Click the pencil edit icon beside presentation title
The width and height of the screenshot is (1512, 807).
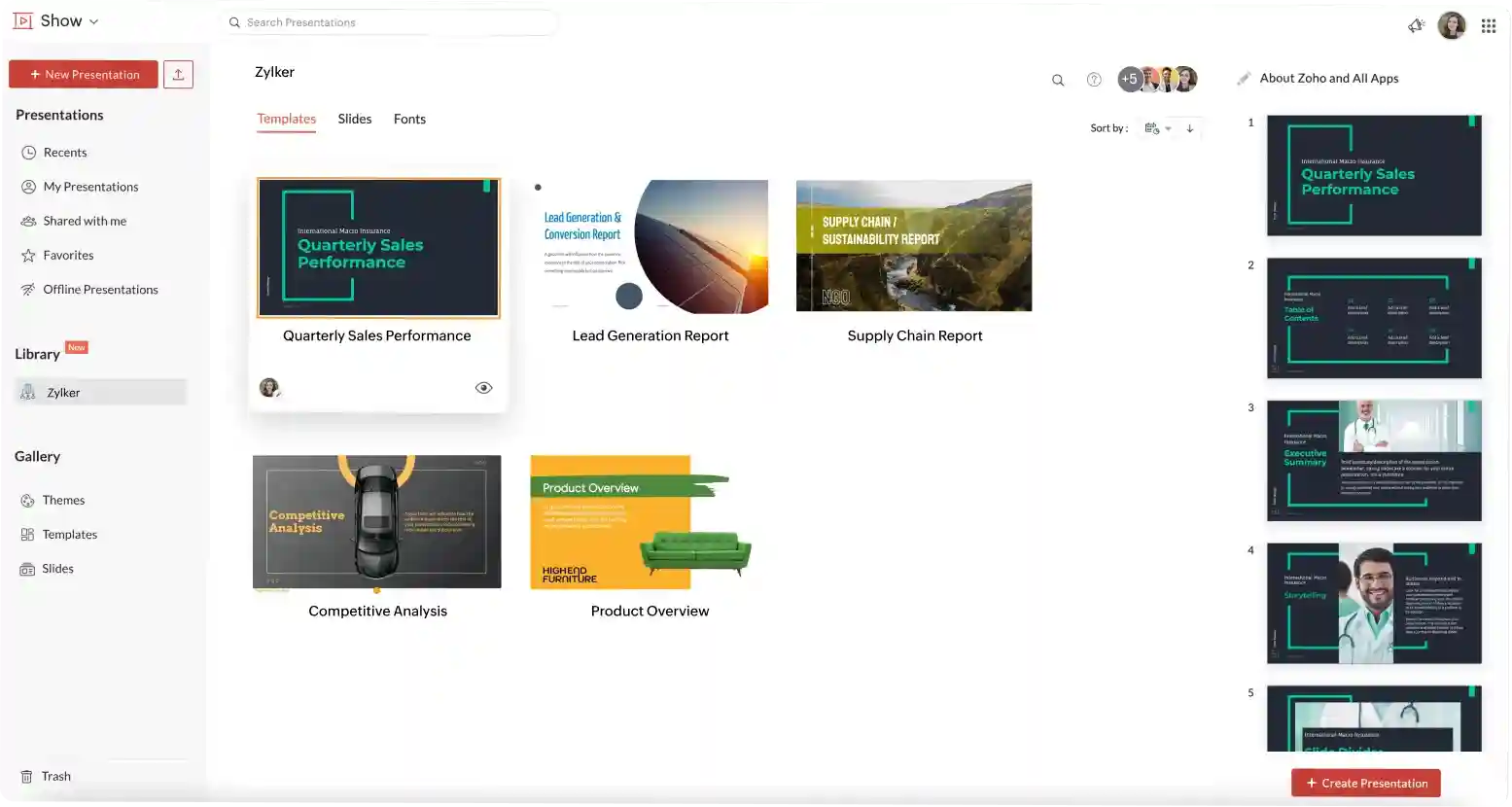click(1244, 79)
